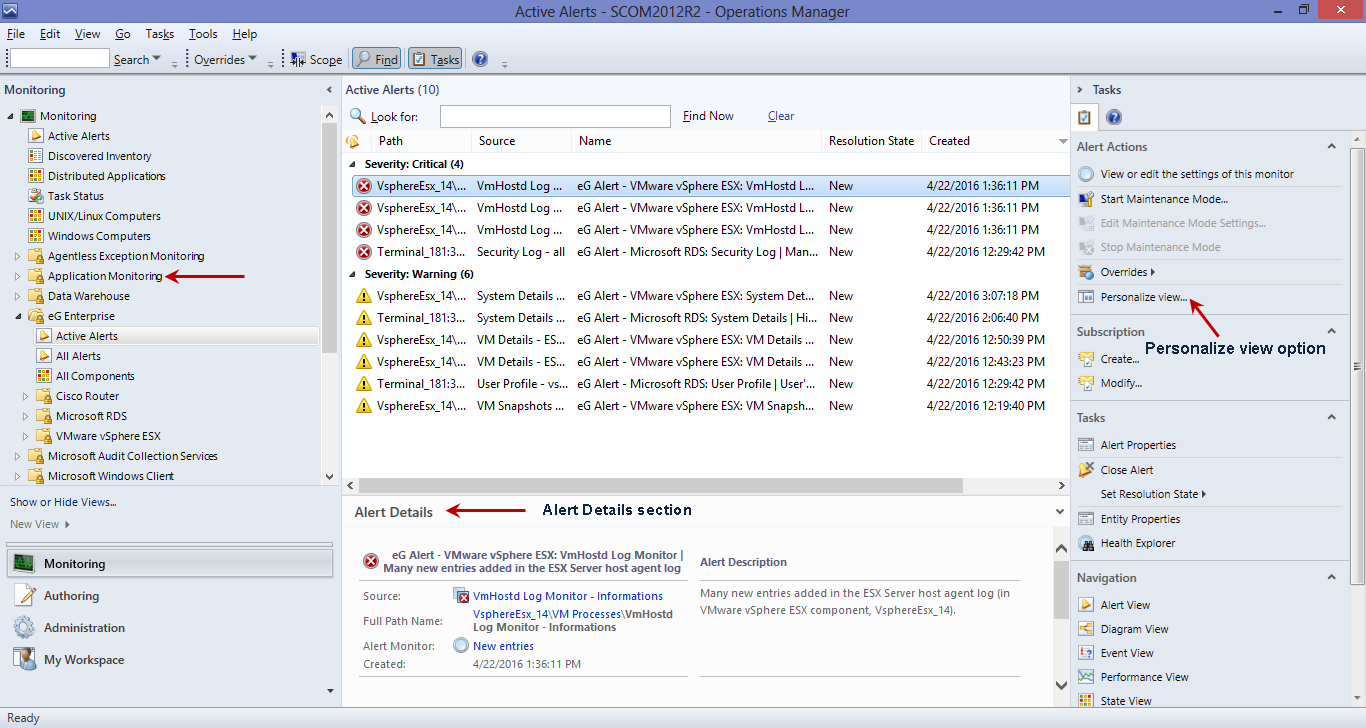The height and width of the screenshot is (728, 1366).
Task: Collapse the Severity: Critical group
Action: click(353, 164)
